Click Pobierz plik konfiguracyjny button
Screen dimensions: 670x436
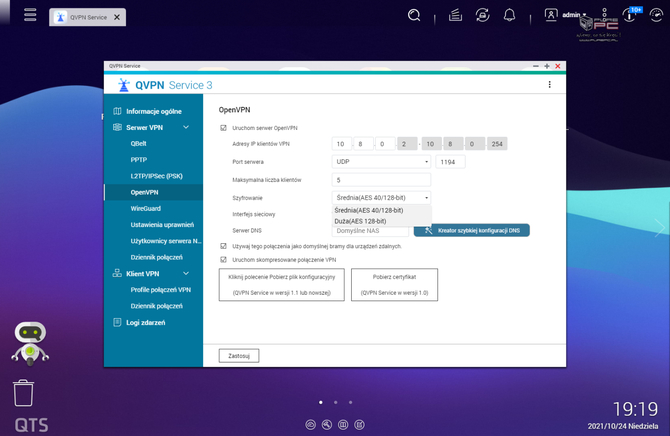point(282,285)
